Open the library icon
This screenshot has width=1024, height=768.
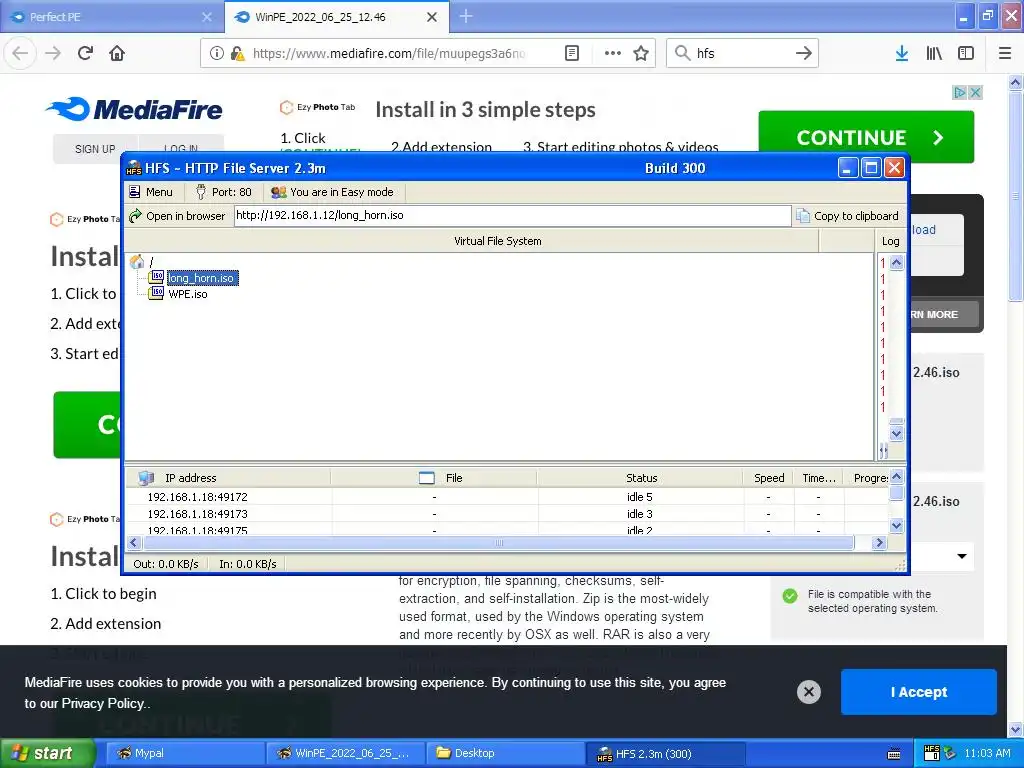tap(934, 54)
